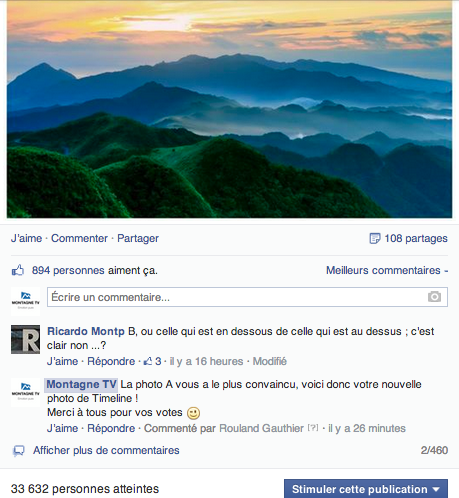Click the [?] help marker after Rouland Gauthier
459x498 pixels.
tap(313, 427)
